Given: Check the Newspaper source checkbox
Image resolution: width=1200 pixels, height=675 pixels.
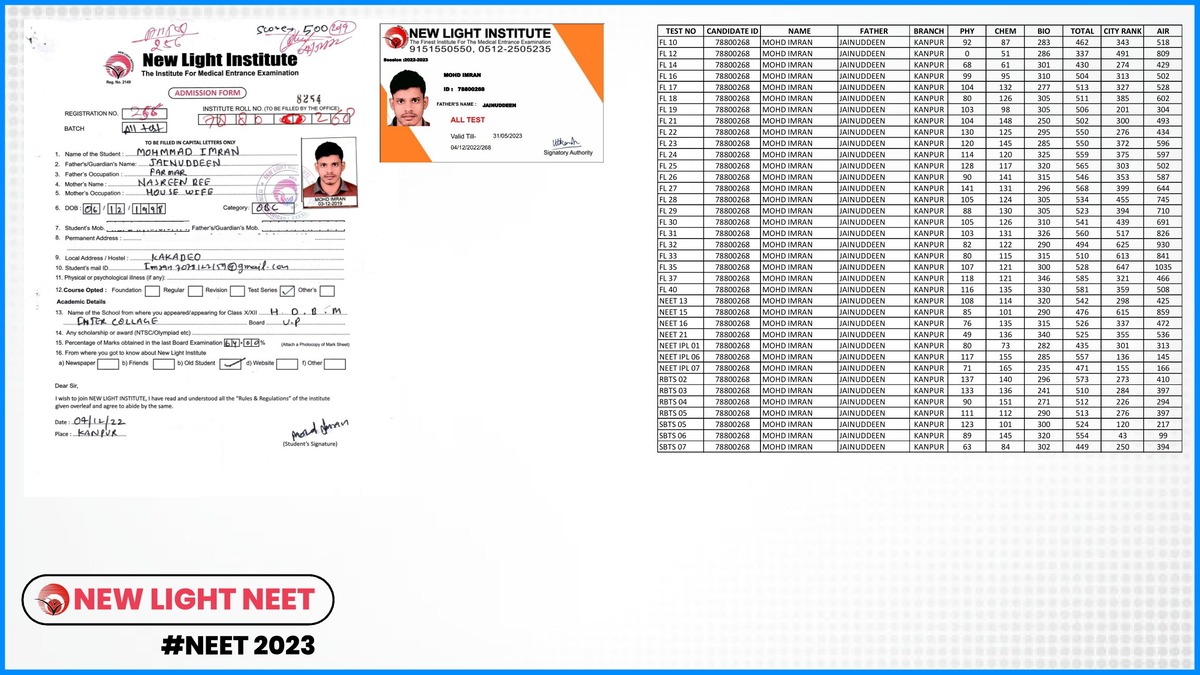Looking at the screenshot, I should pyautogui.click(x=109, y=364).
